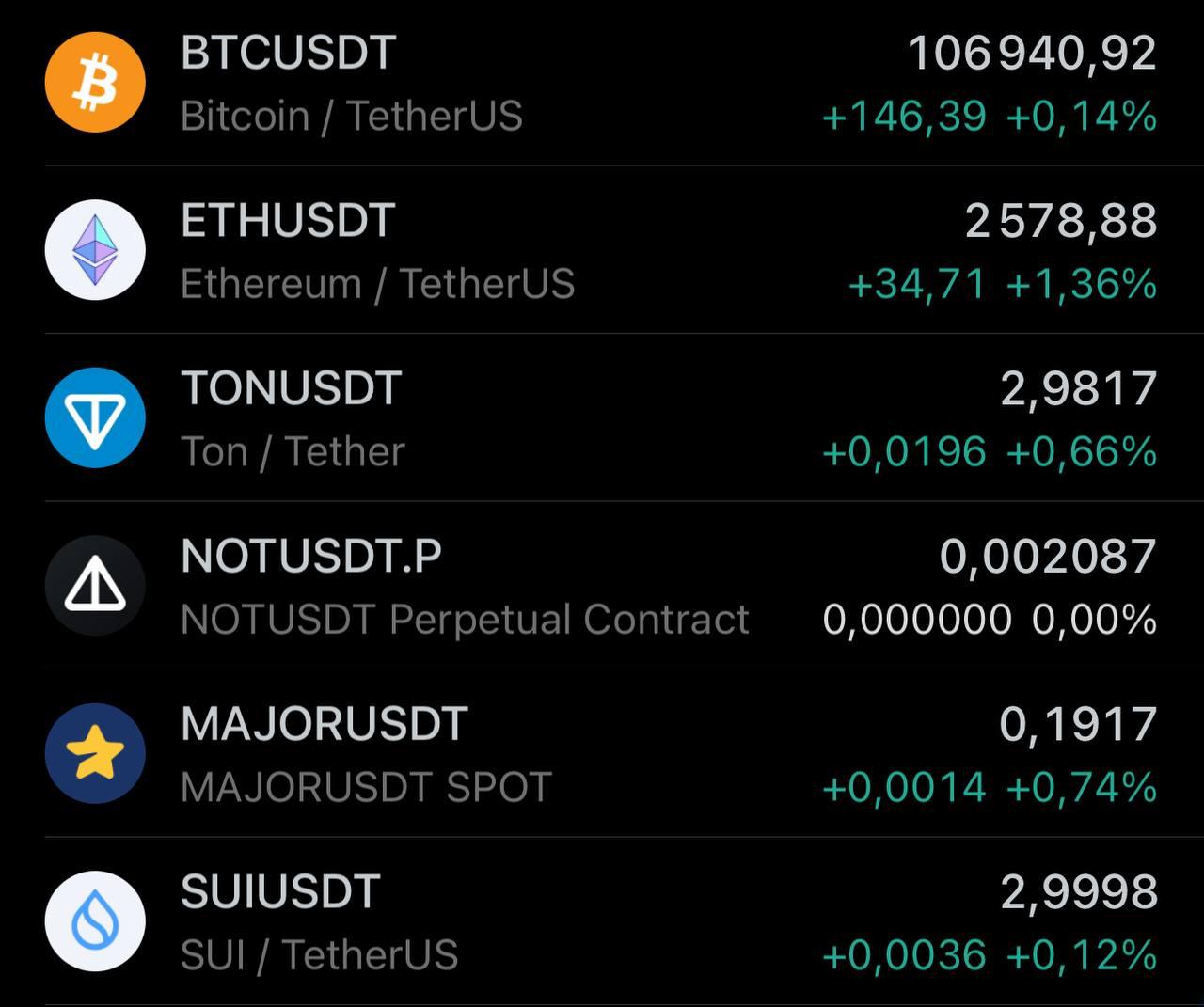Select the MAJORUSDT ticker label
Screen dimensions: 1204x1007
325,724
